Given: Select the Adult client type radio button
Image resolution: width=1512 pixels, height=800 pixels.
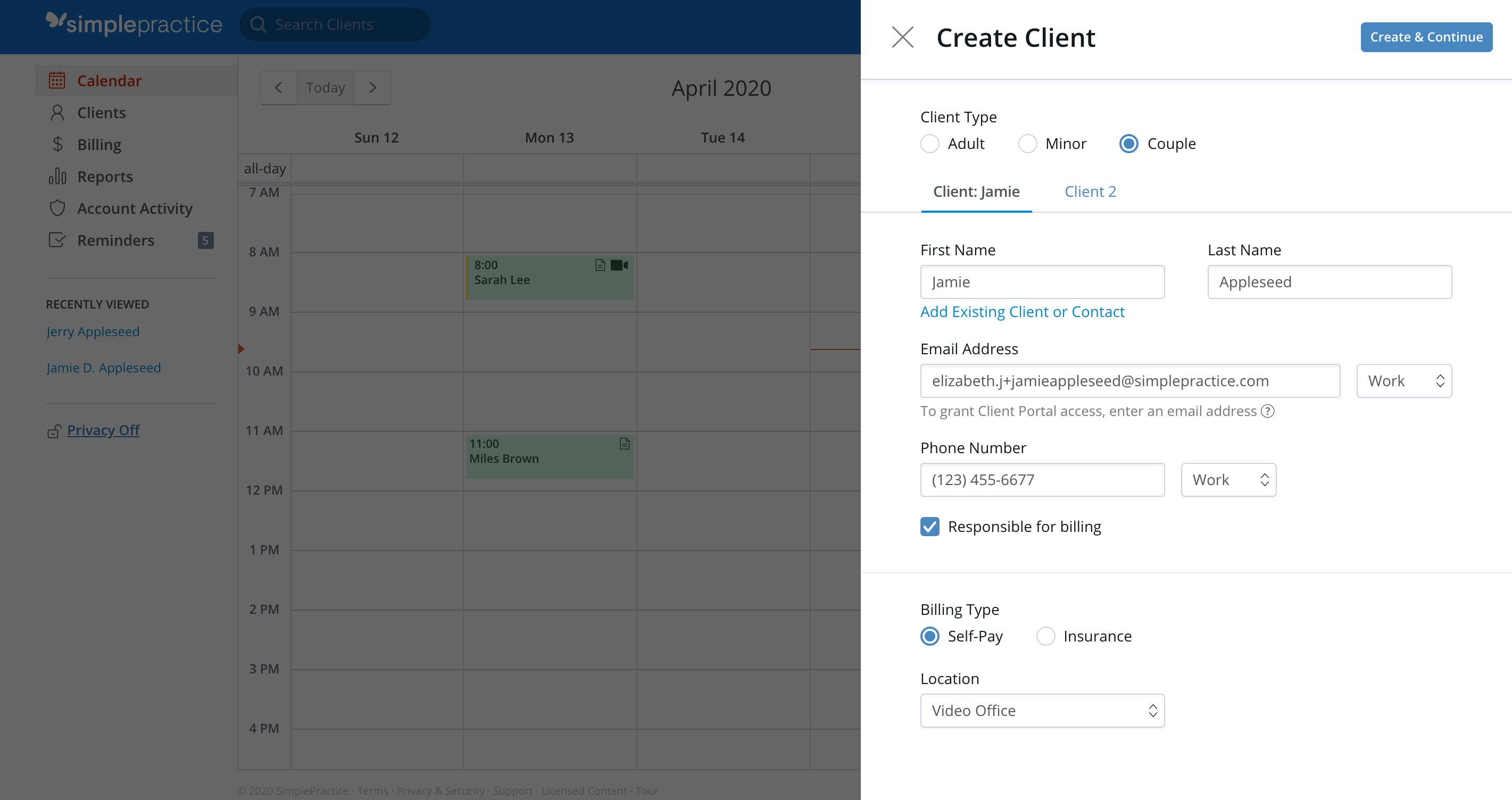Looking at the screenshot, I should 930,144.
